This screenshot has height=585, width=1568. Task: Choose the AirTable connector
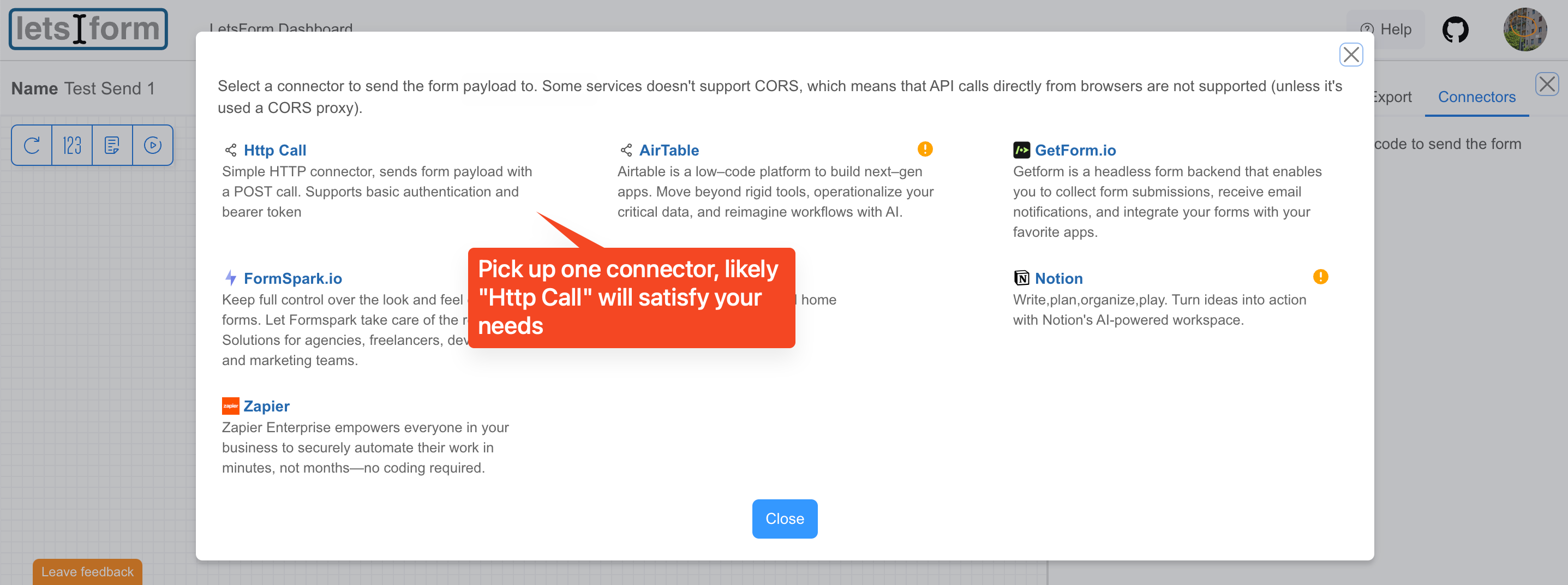[668, 150]
